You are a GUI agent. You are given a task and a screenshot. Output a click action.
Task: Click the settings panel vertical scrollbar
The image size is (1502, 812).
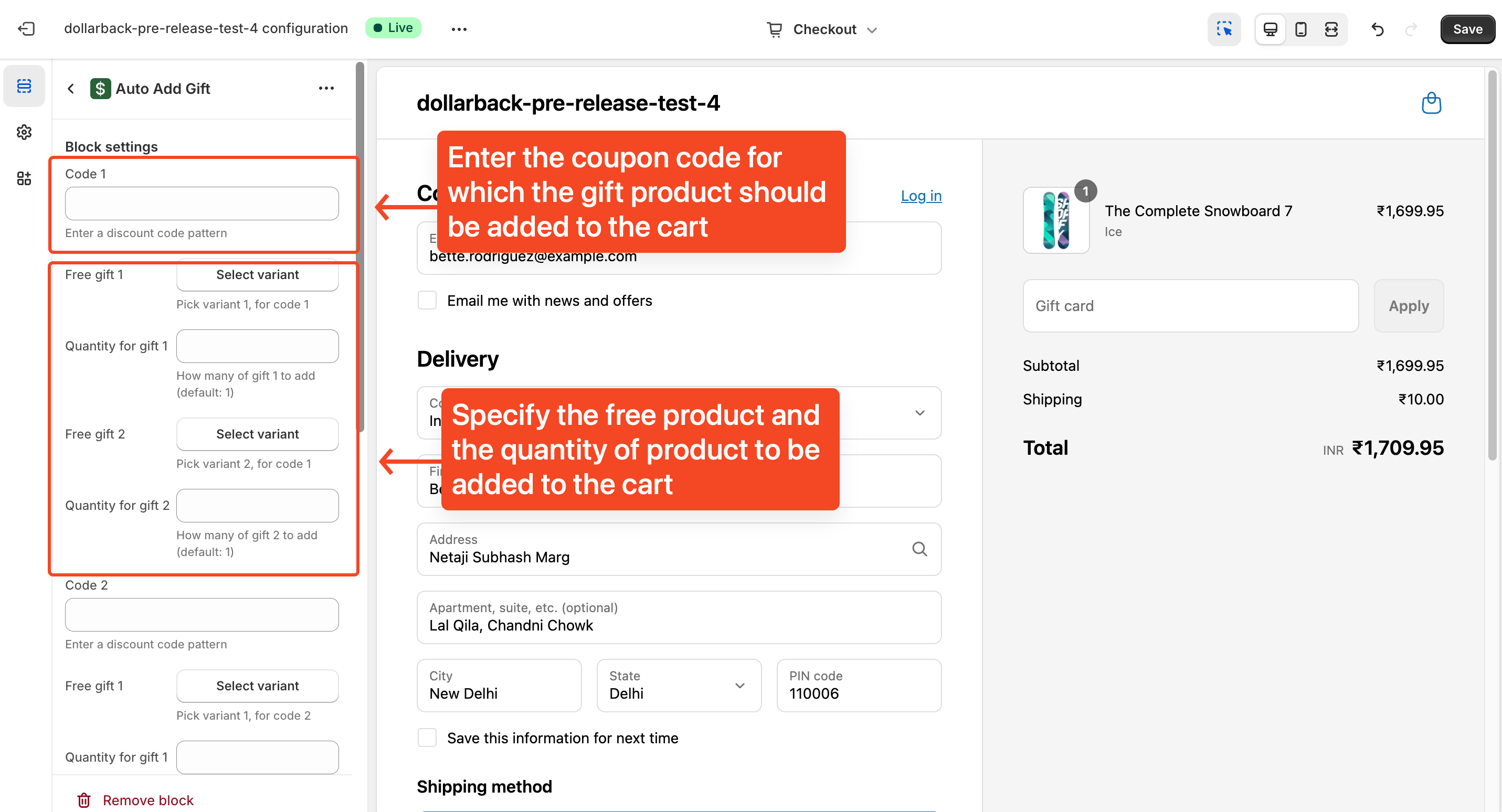click(361, 247)
